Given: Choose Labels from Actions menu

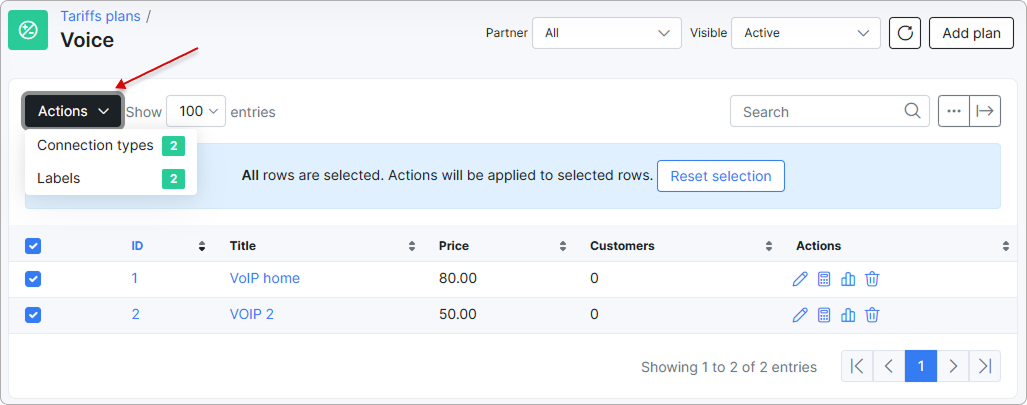Looking at the screenshot, I should coord(111,178).
